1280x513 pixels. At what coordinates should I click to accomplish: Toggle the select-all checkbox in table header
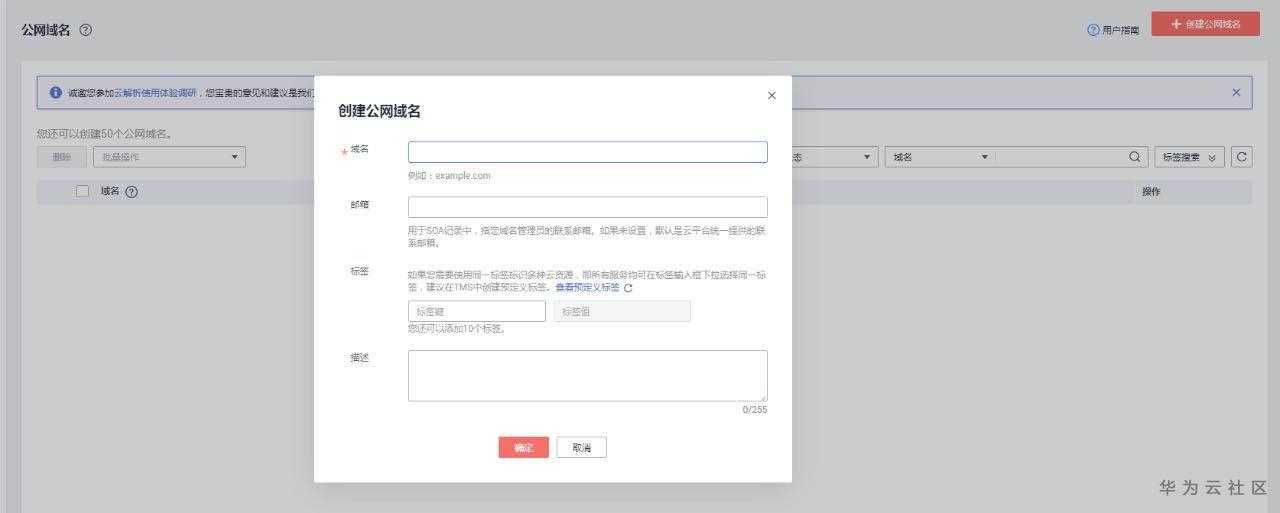(83, 191)
